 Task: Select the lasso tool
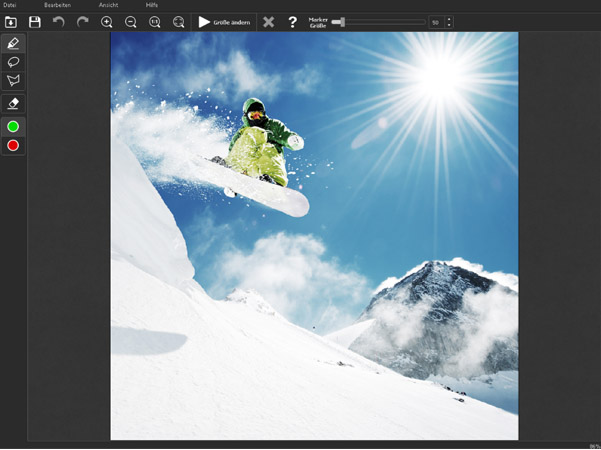pyautogui.click(x=13, y=62)
